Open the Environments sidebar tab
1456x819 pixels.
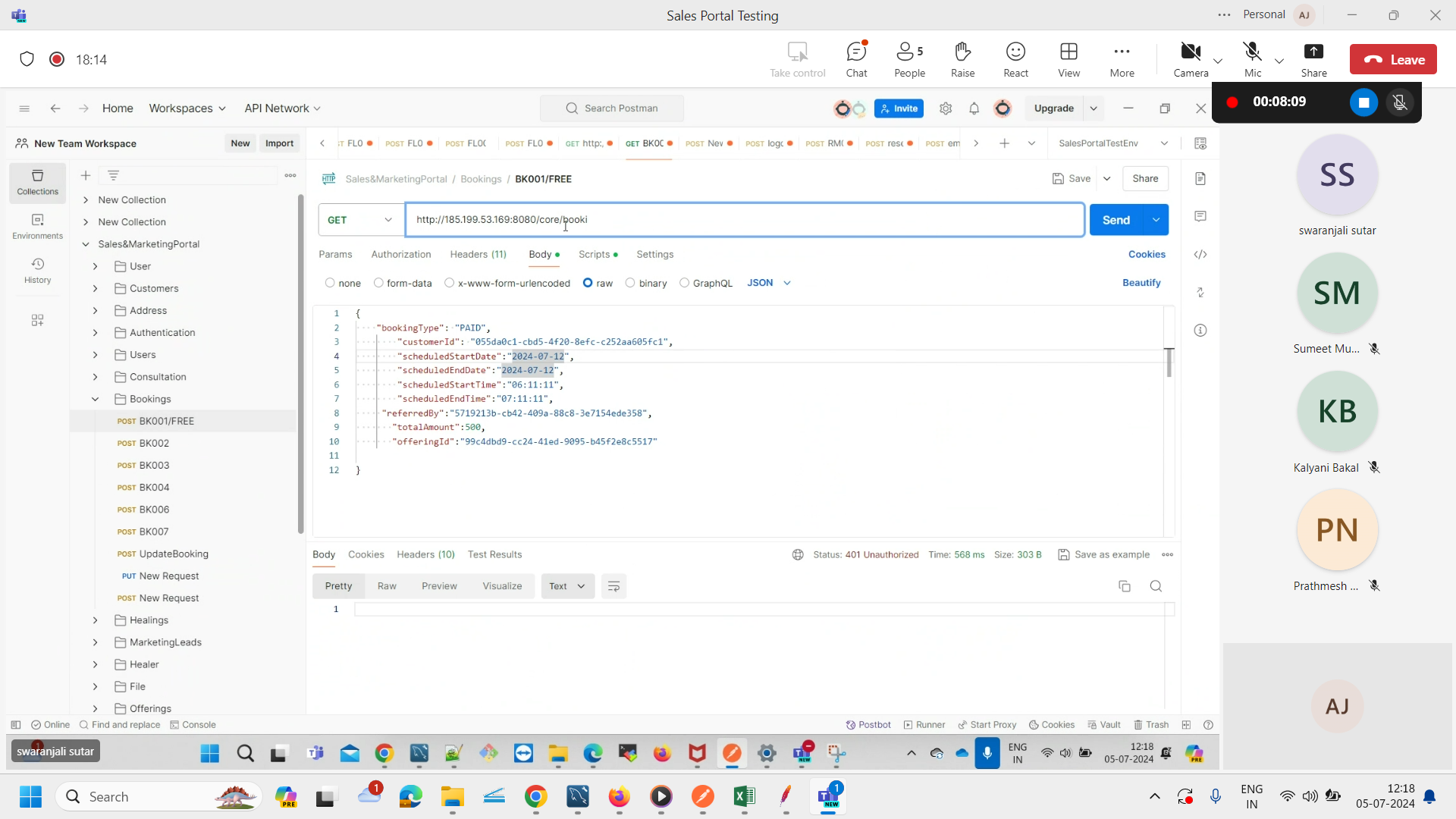[37, 227]
